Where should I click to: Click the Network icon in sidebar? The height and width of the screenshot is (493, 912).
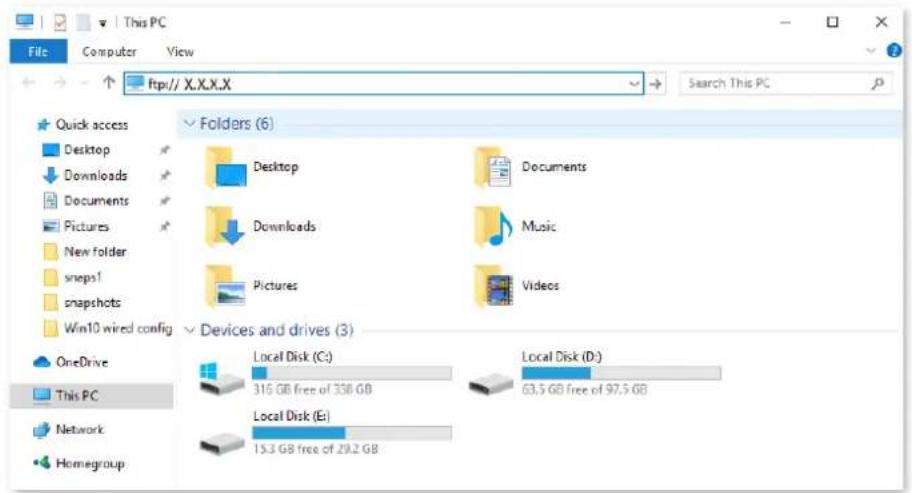pos(42,430)
